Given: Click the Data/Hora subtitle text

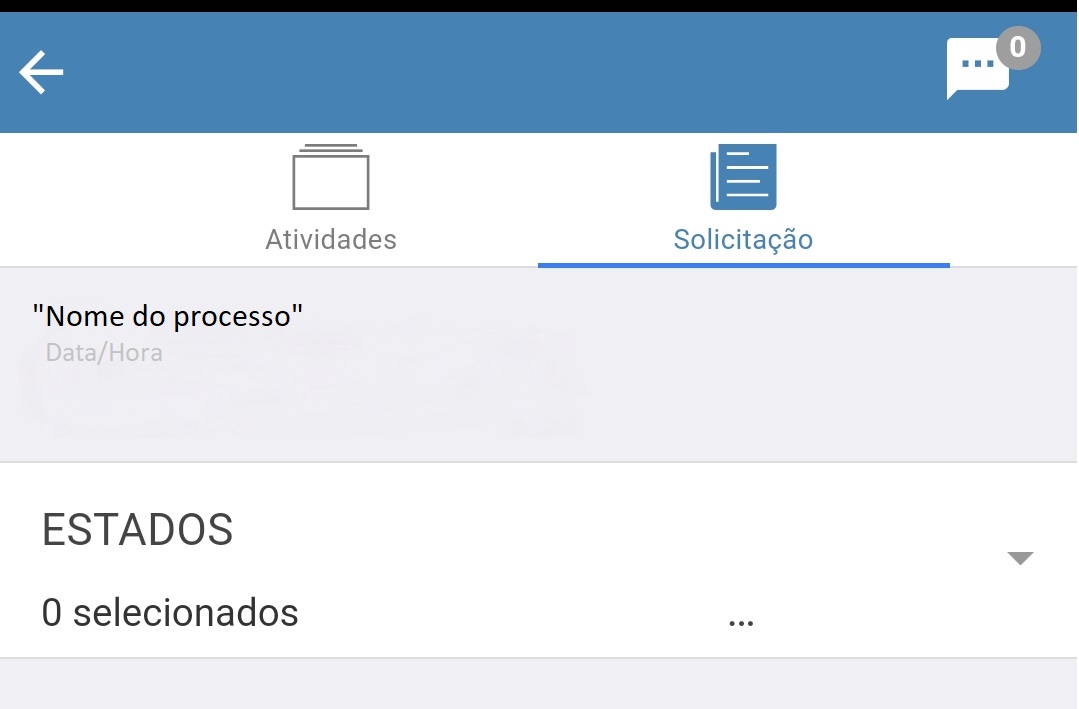Looking at the screenshot, I should (104, 352).
